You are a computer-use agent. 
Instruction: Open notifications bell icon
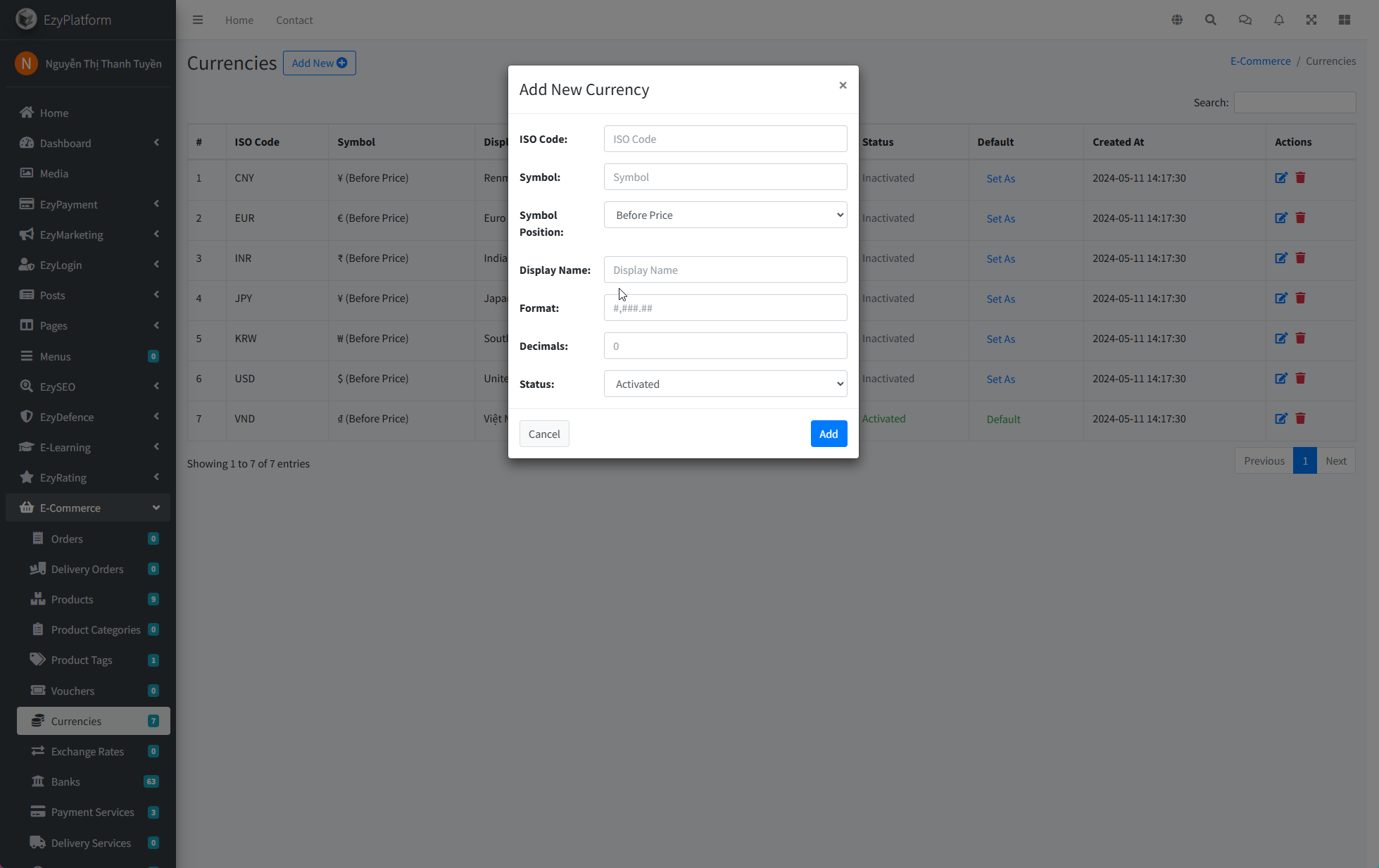[1279, 20]
